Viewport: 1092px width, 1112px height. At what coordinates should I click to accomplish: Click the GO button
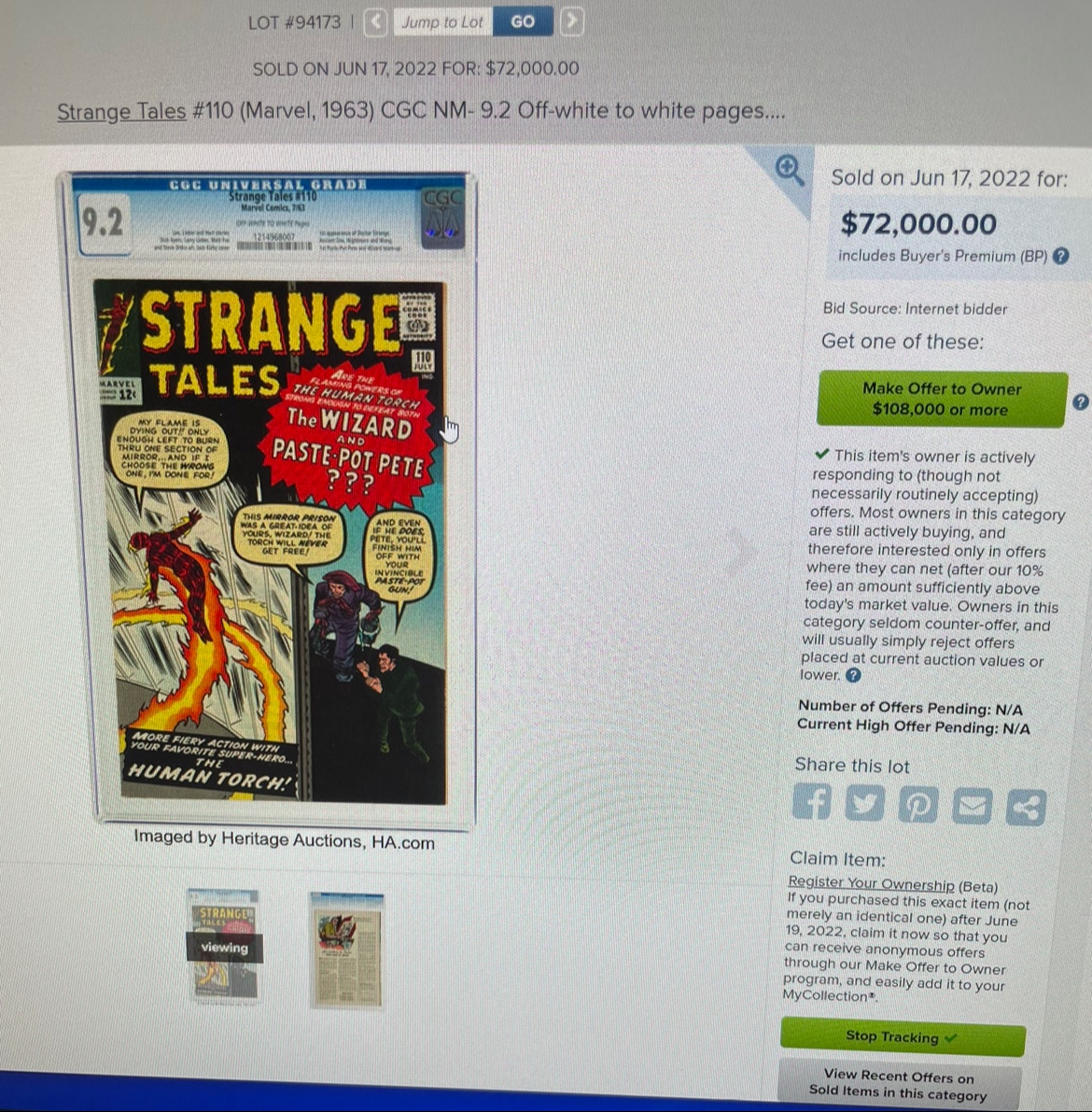click(x=524, y=22)
